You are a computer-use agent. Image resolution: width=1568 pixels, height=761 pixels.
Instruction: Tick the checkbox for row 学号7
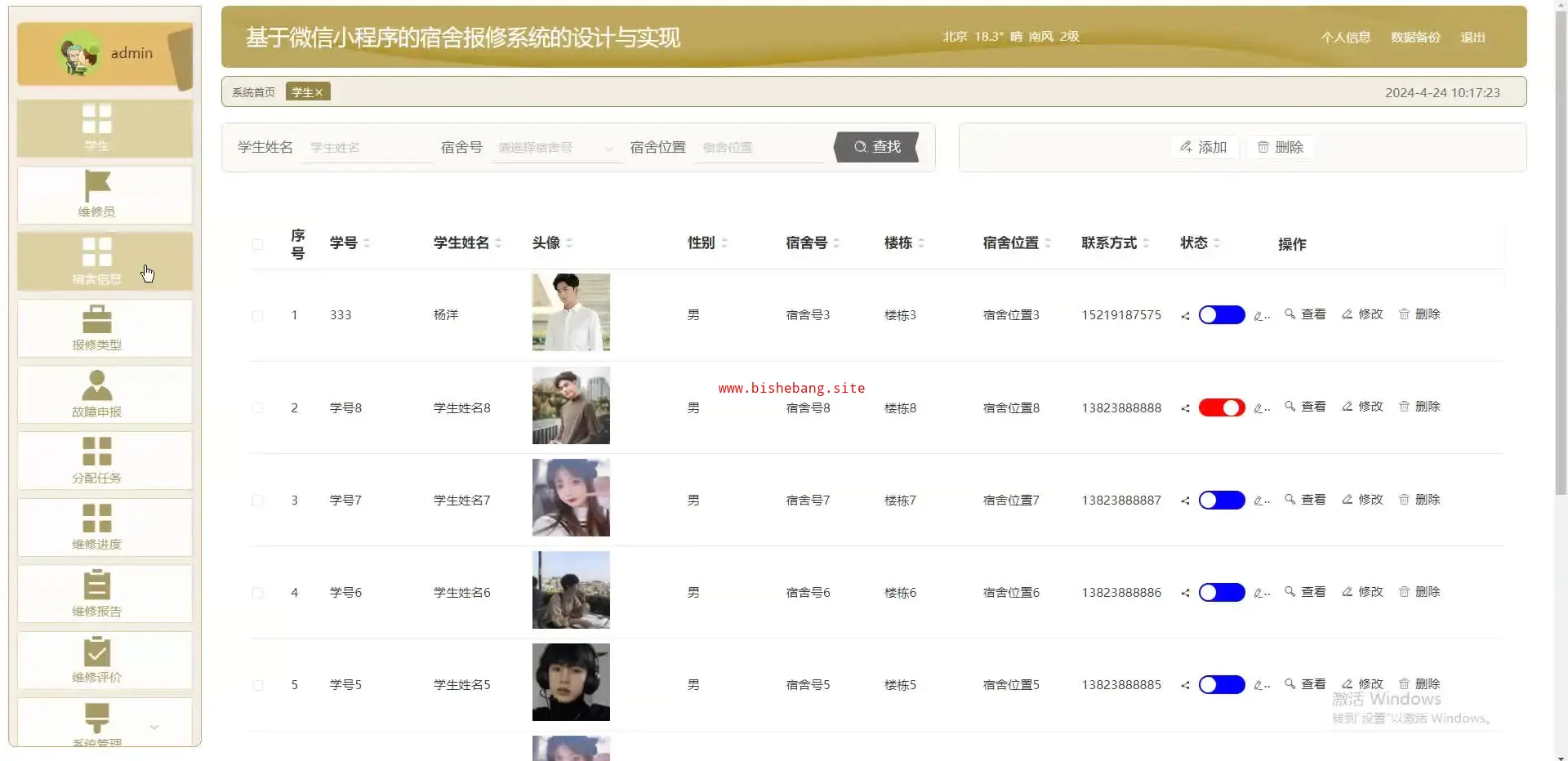tap(257, 501)
